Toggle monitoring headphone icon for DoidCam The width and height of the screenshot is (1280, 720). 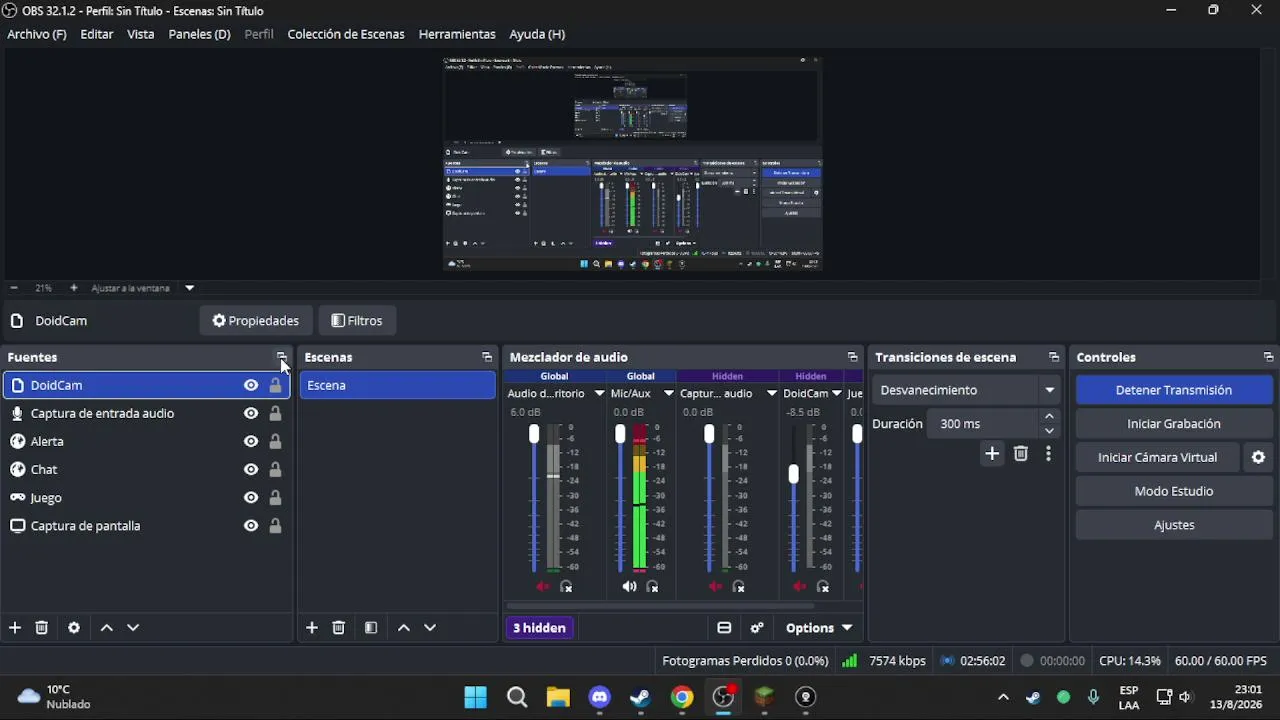pyautogui.click(x=823, y=587)
